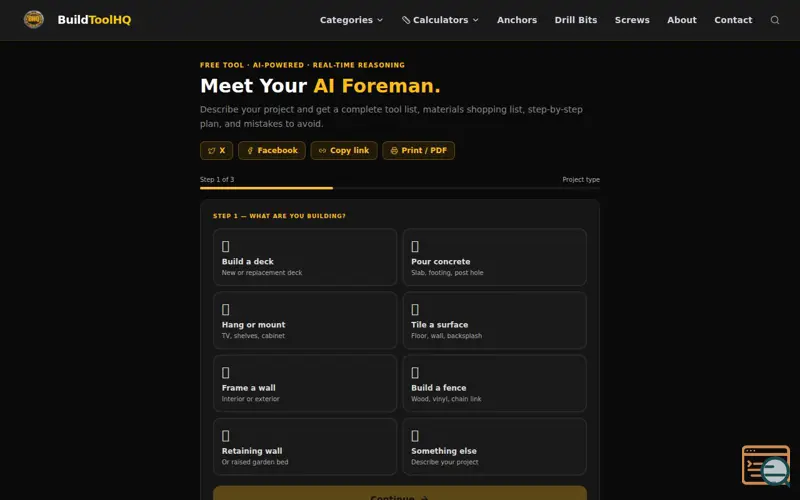Click 'FREE TOOL · AI-POWERED · REAL-TIME REASONING' tagline
The image size is (800, 500).
302,65
